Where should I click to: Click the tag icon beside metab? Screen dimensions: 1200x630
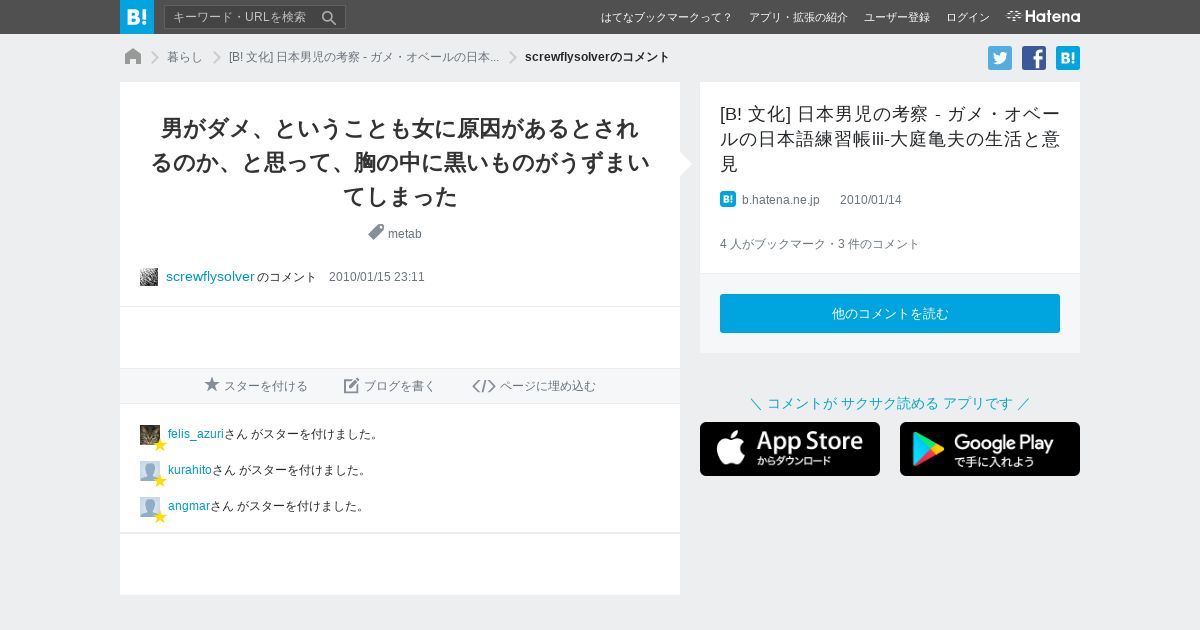376,232
